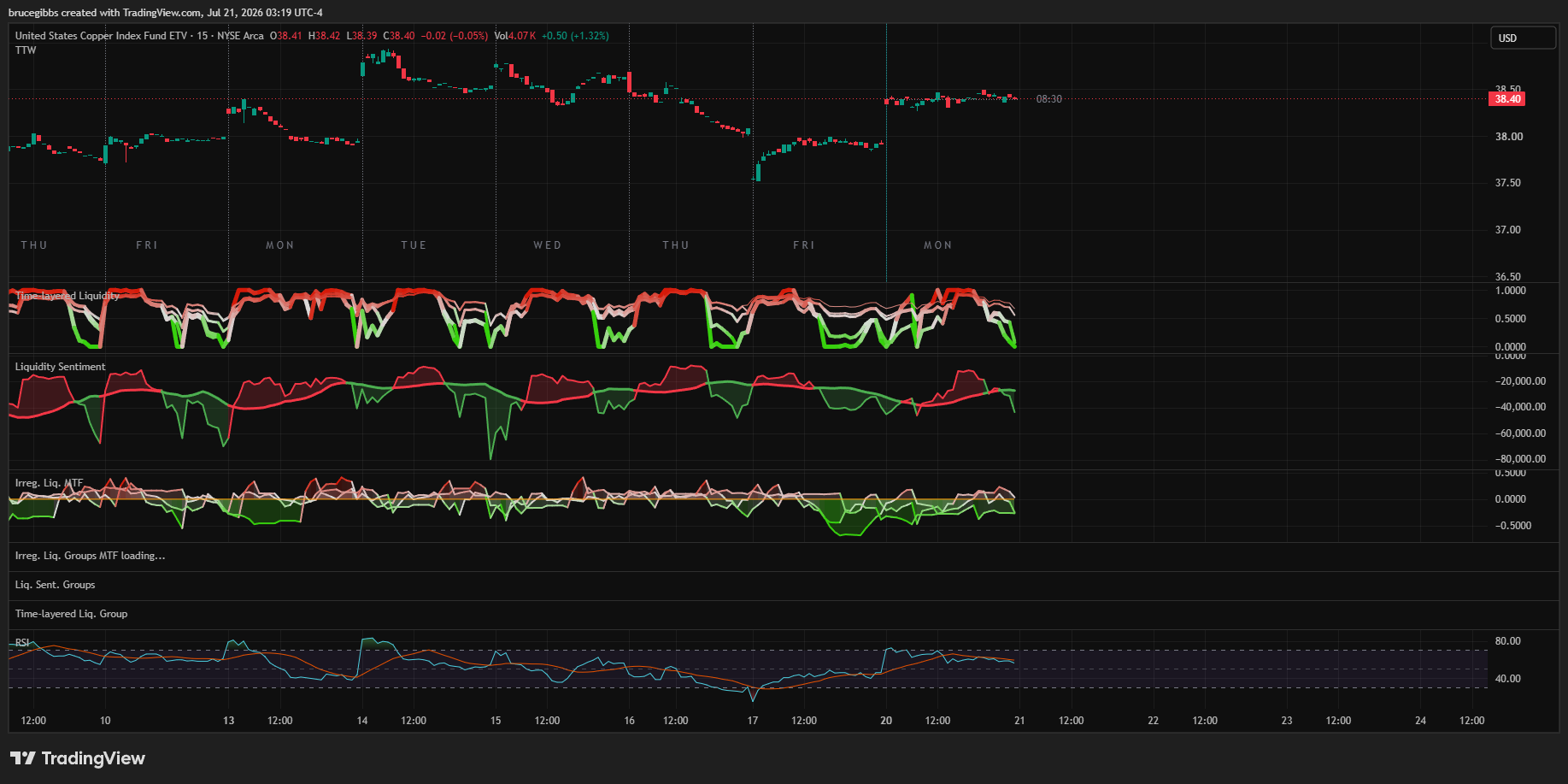Click the −0.02 (−0.05%) price change
1568x784 pixels.
[455, 36]
